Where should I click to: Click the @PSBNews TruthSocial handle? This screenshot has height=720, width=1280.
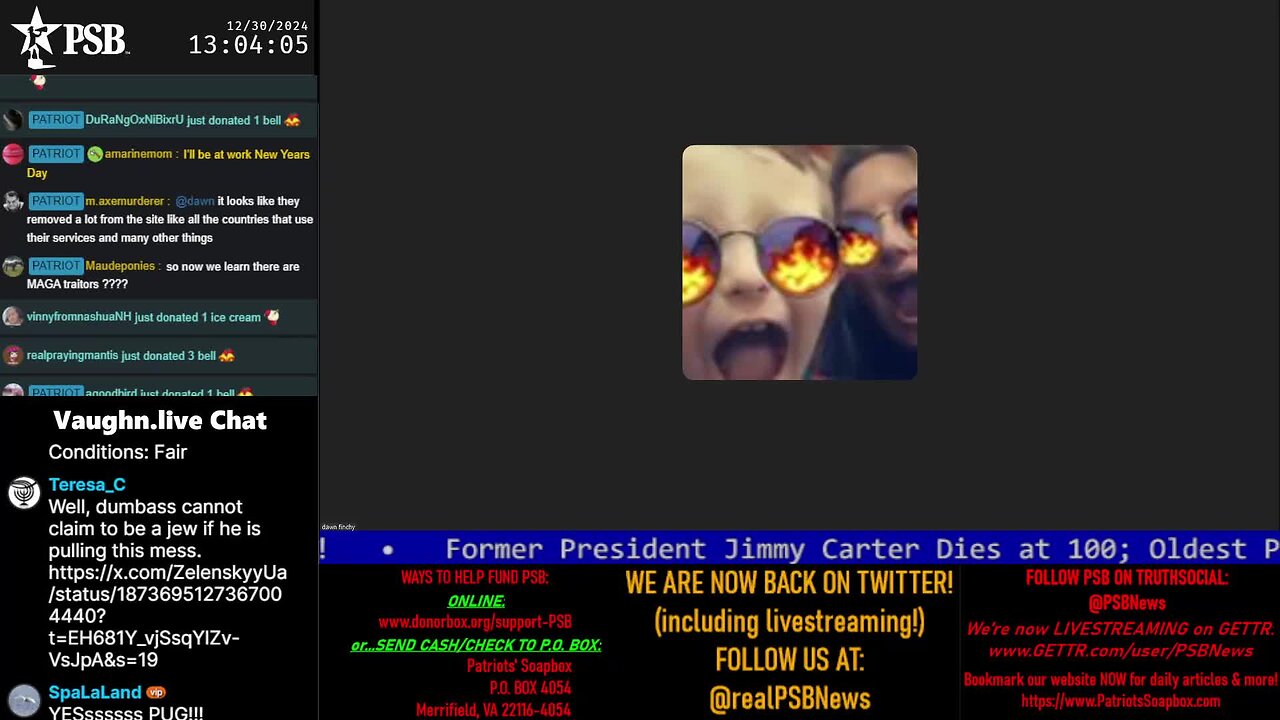(1127, 603)
